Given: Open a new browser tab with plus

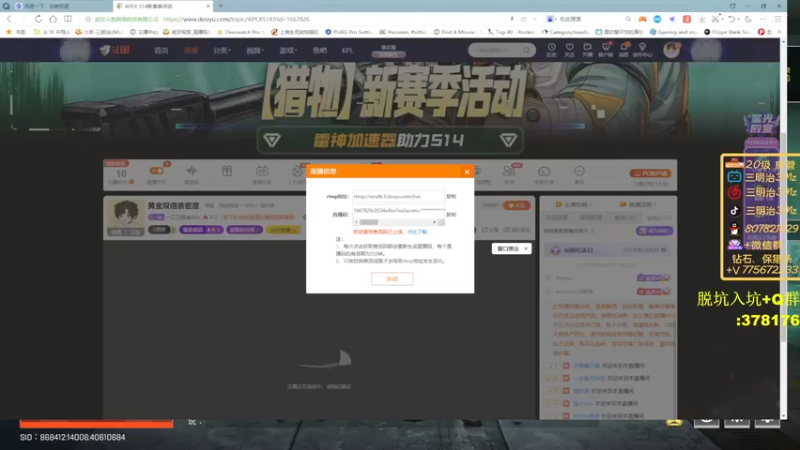Looking at the screenshot, I should [220, 6].
